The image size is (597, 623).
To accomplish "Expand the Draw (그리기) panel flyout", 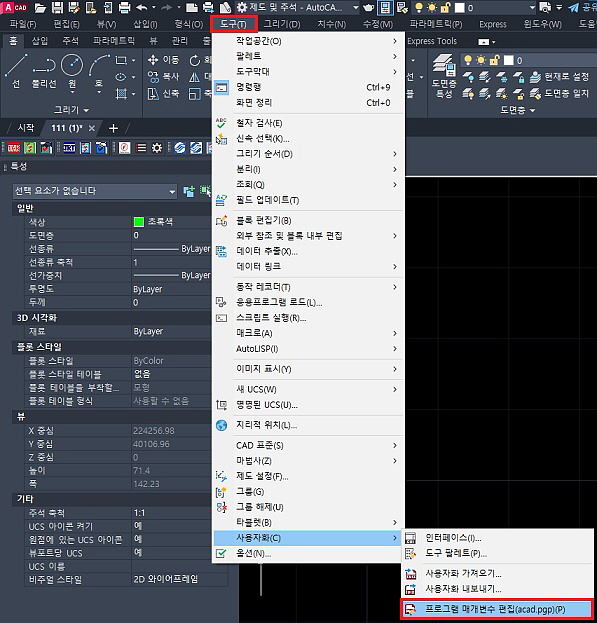I will [71, 110].
